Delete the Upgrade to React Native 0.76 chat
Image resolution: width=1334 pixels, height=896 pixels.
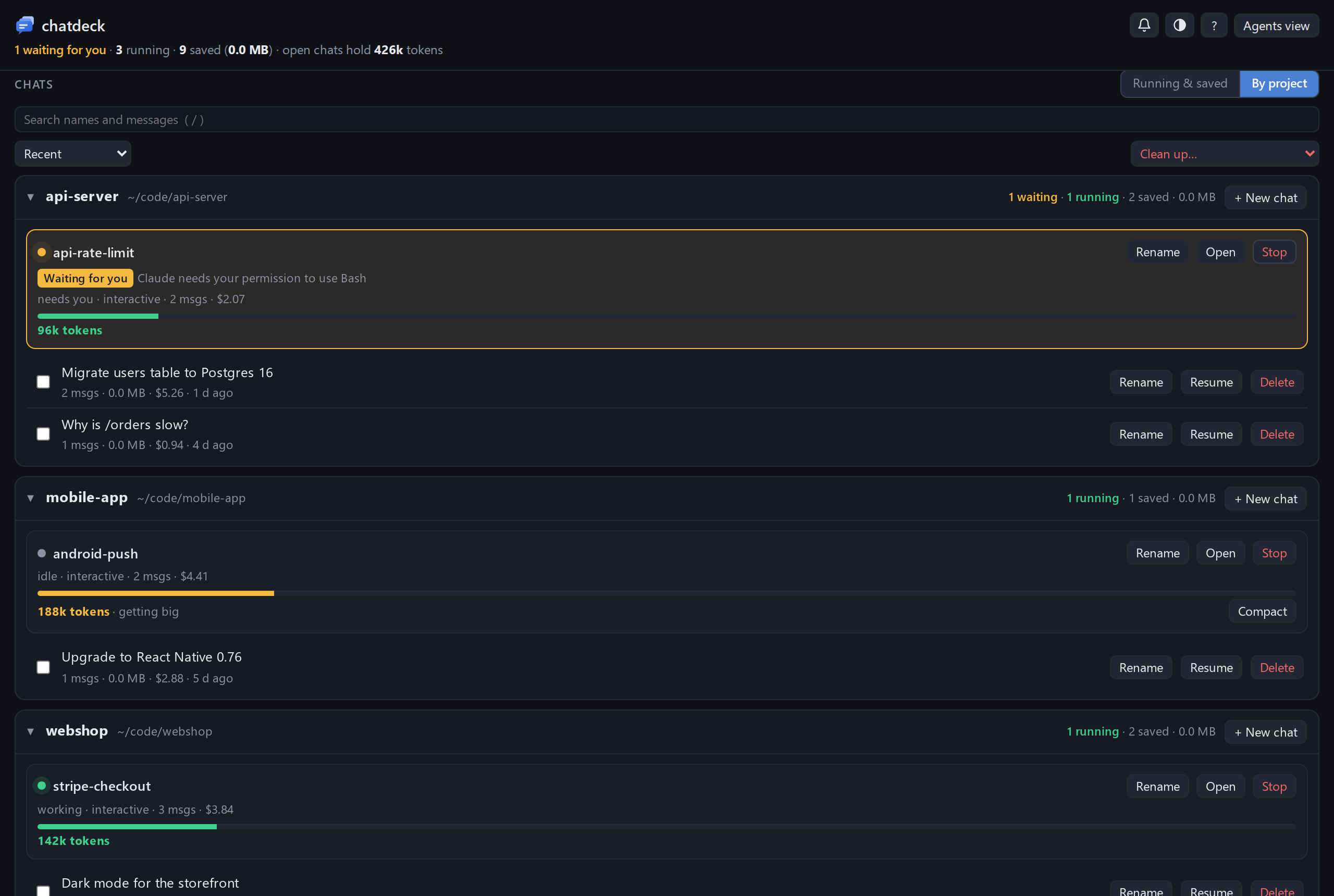tap(1277, 667)
